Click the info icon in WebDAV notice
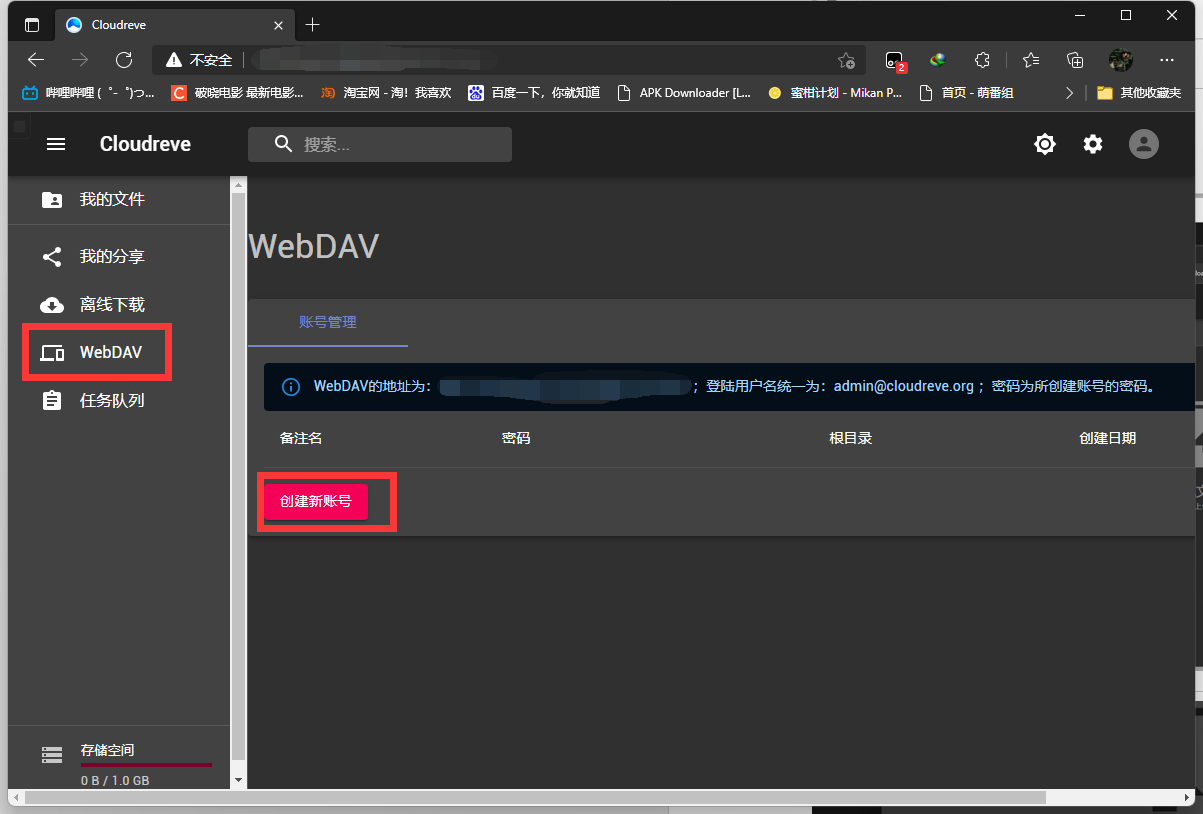The width and height of the screenshot is (1203, 814). [x=291, y=386]
